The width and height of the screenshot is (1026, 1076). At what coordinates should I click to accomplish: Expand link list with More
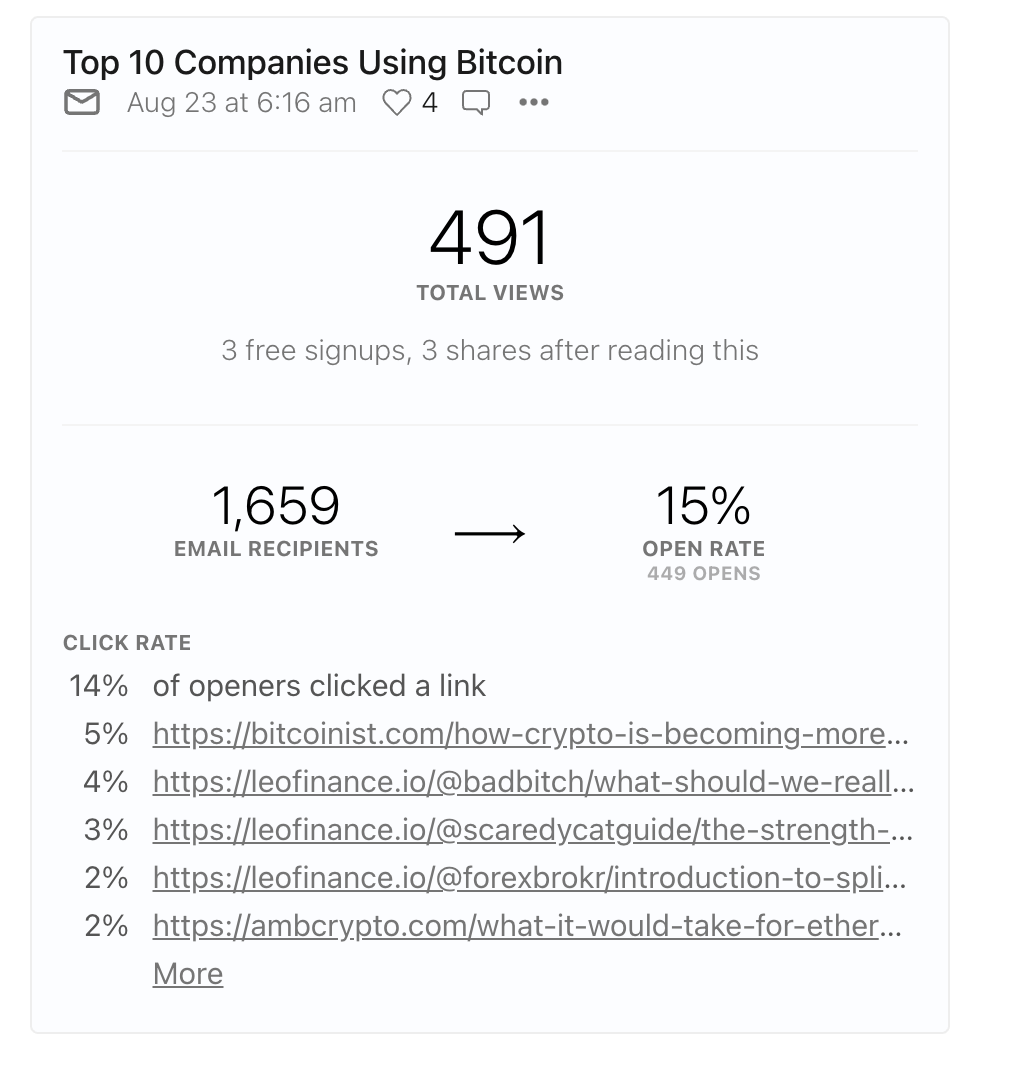click(x=188, y=974)
